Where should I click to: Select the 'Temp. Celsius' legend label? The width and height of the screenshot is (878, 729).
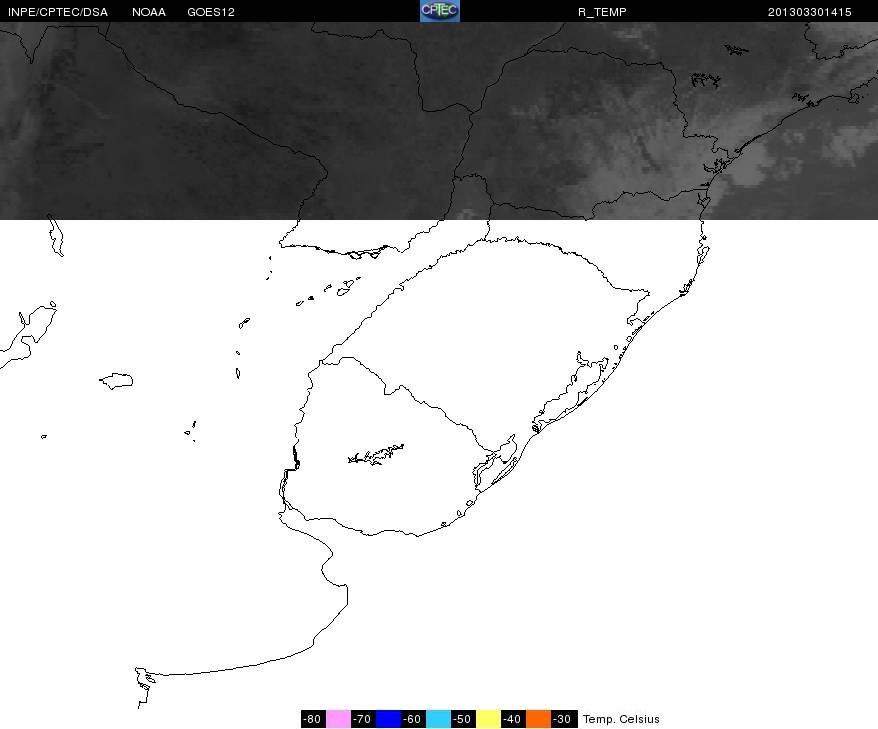621,719
